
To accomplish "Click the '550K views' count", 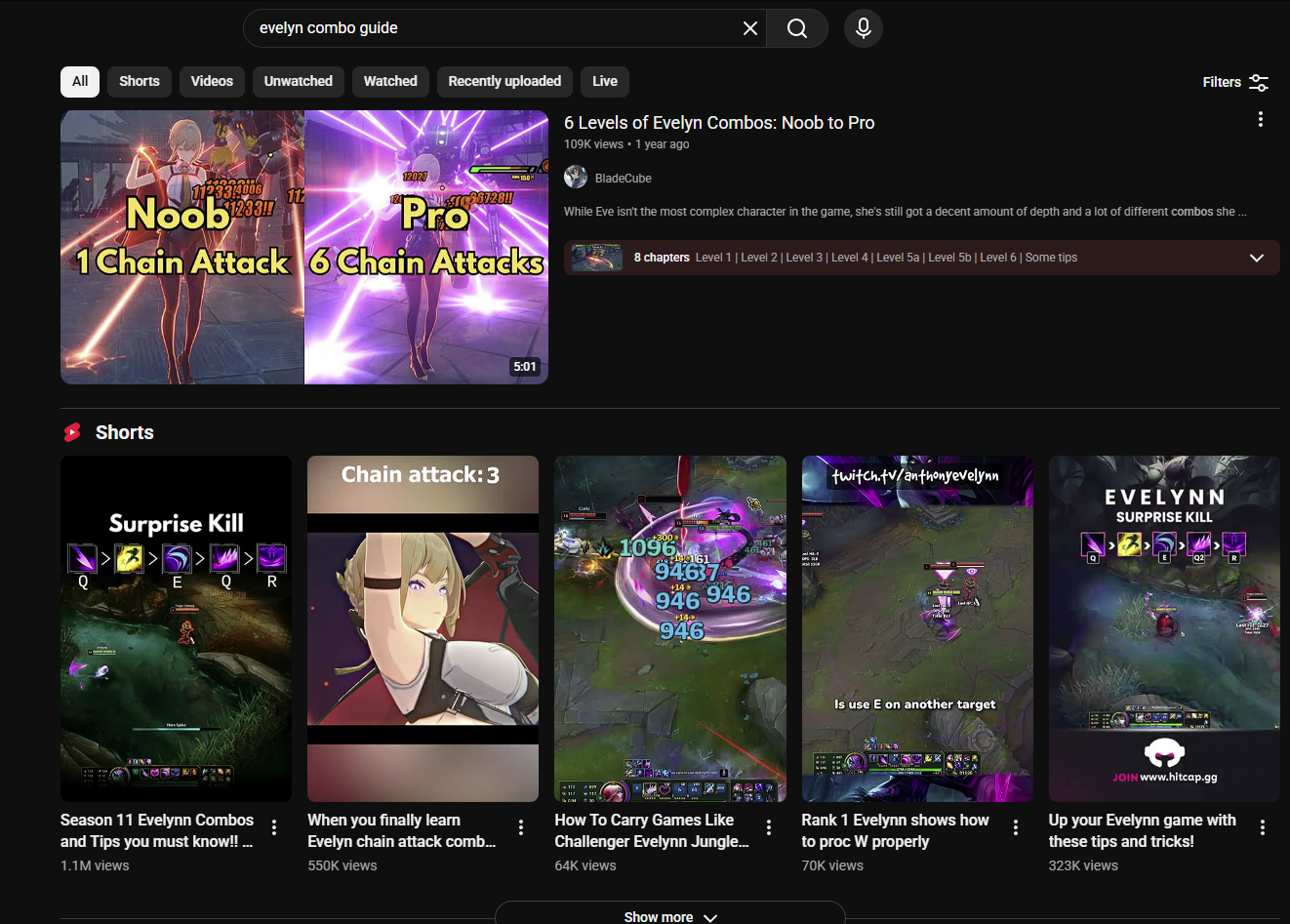I will point(343,865).
